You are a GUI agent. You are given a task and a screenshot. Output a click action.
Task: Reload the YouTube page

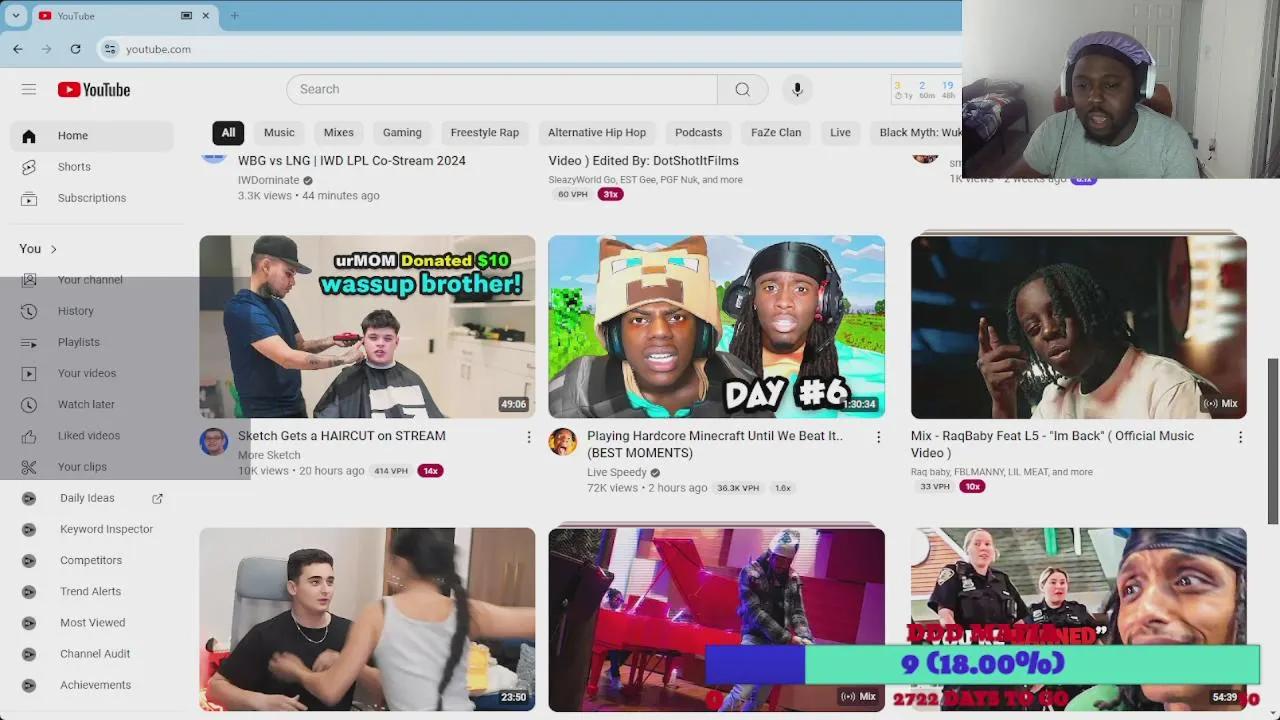(x=75, y=49)
